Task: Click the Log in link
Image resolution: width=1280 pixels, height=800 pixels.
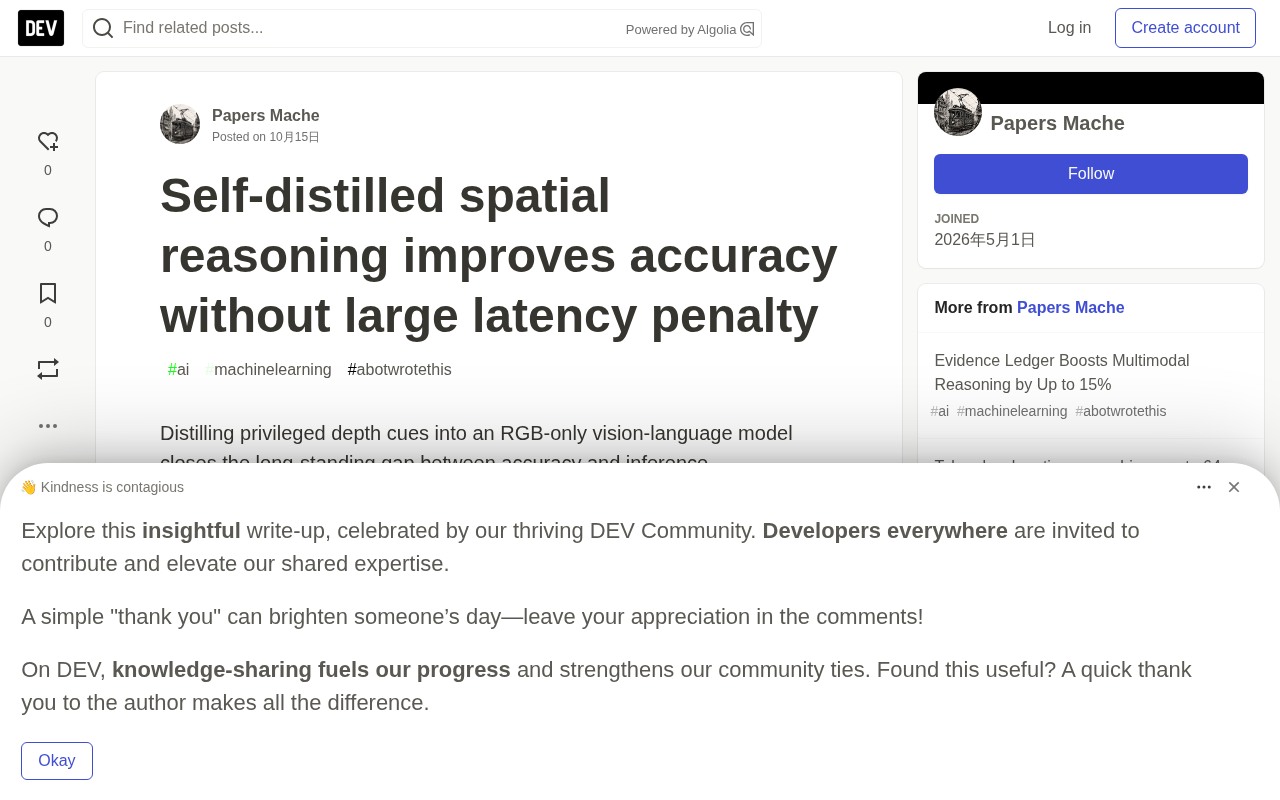Action: [x=1069, y=28]
